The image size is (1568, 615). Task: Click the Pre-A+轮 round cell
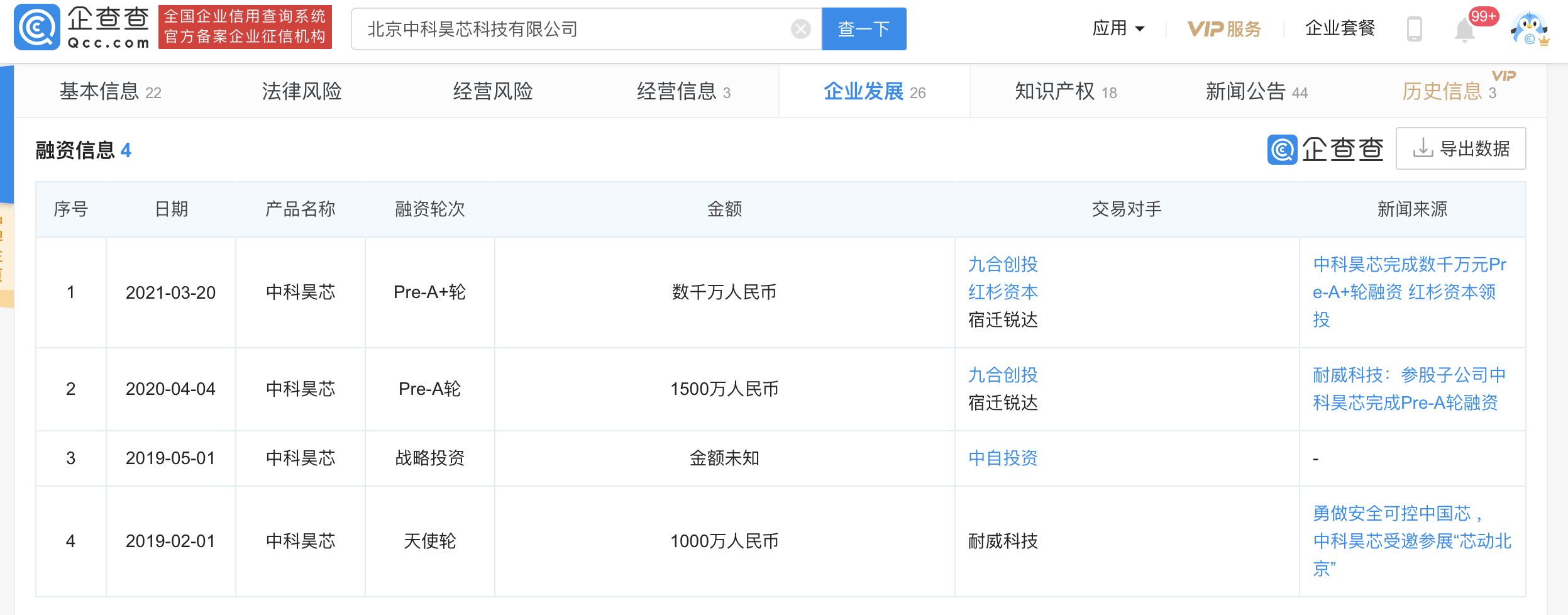429,292
